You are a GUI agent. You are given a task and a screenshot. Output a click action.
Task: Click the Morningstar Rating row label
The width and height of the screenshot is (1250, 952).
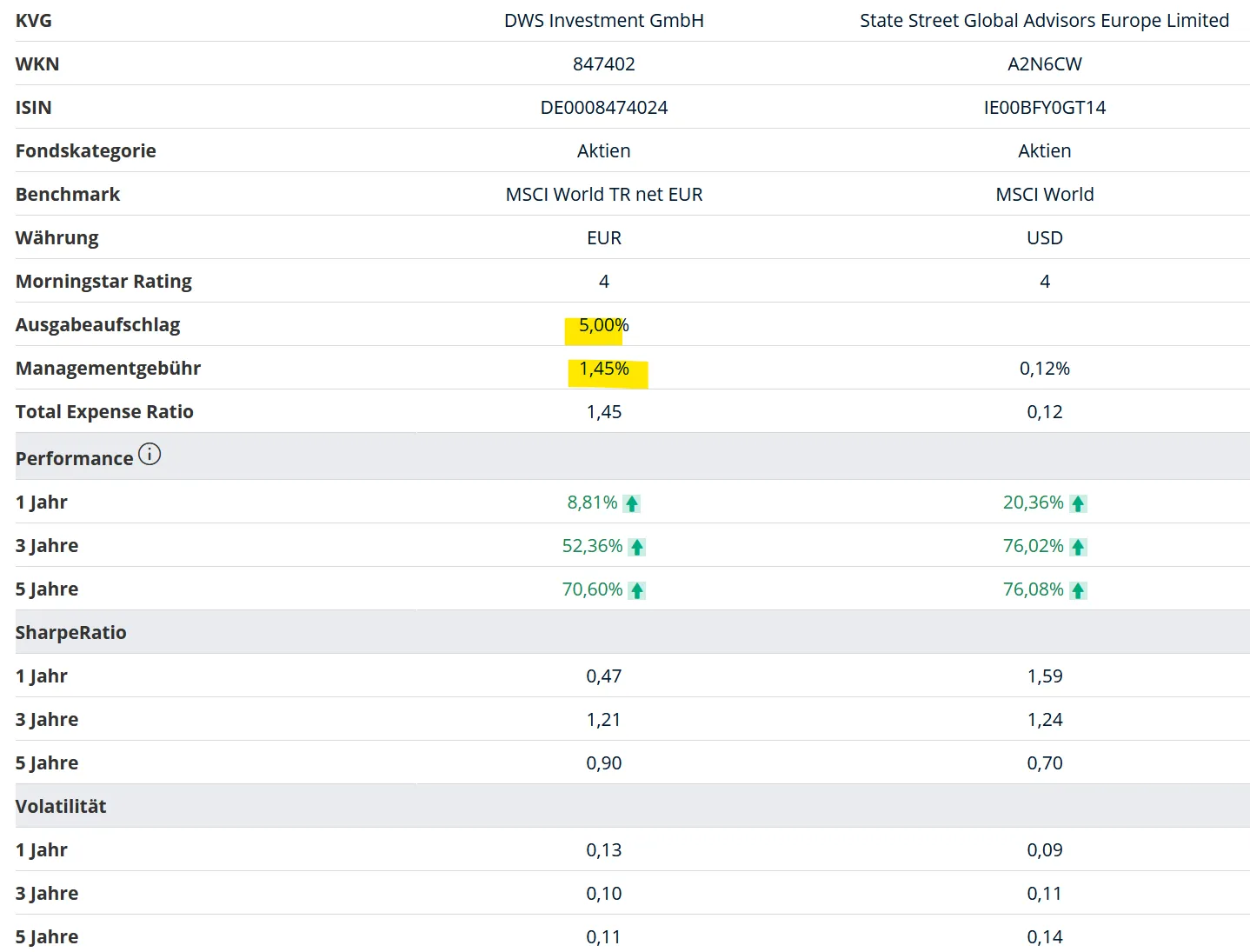103,282
